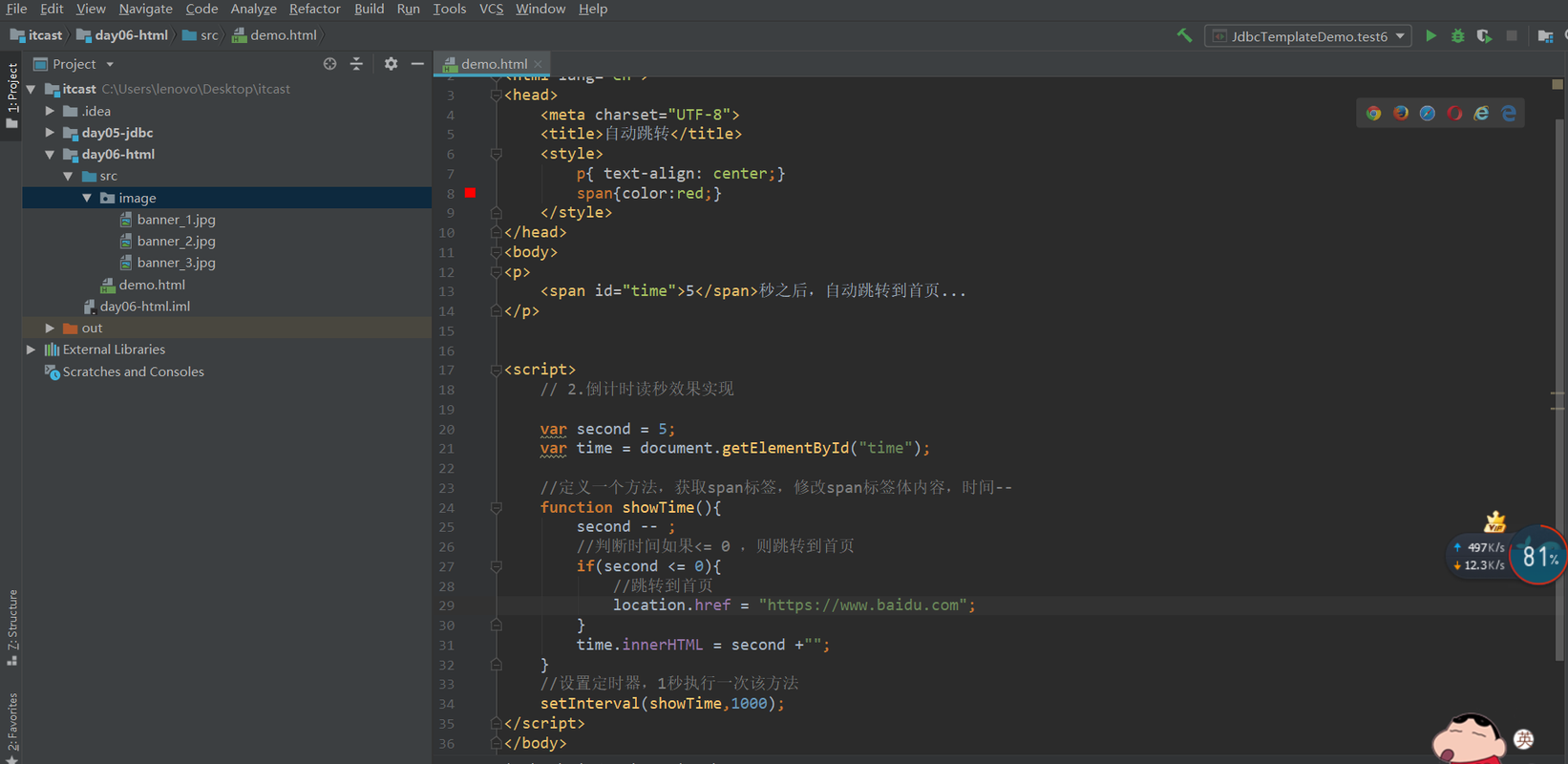Open the Project view type dropdown
This screenshot has width=1568, height=764.
tap(110, 64)
